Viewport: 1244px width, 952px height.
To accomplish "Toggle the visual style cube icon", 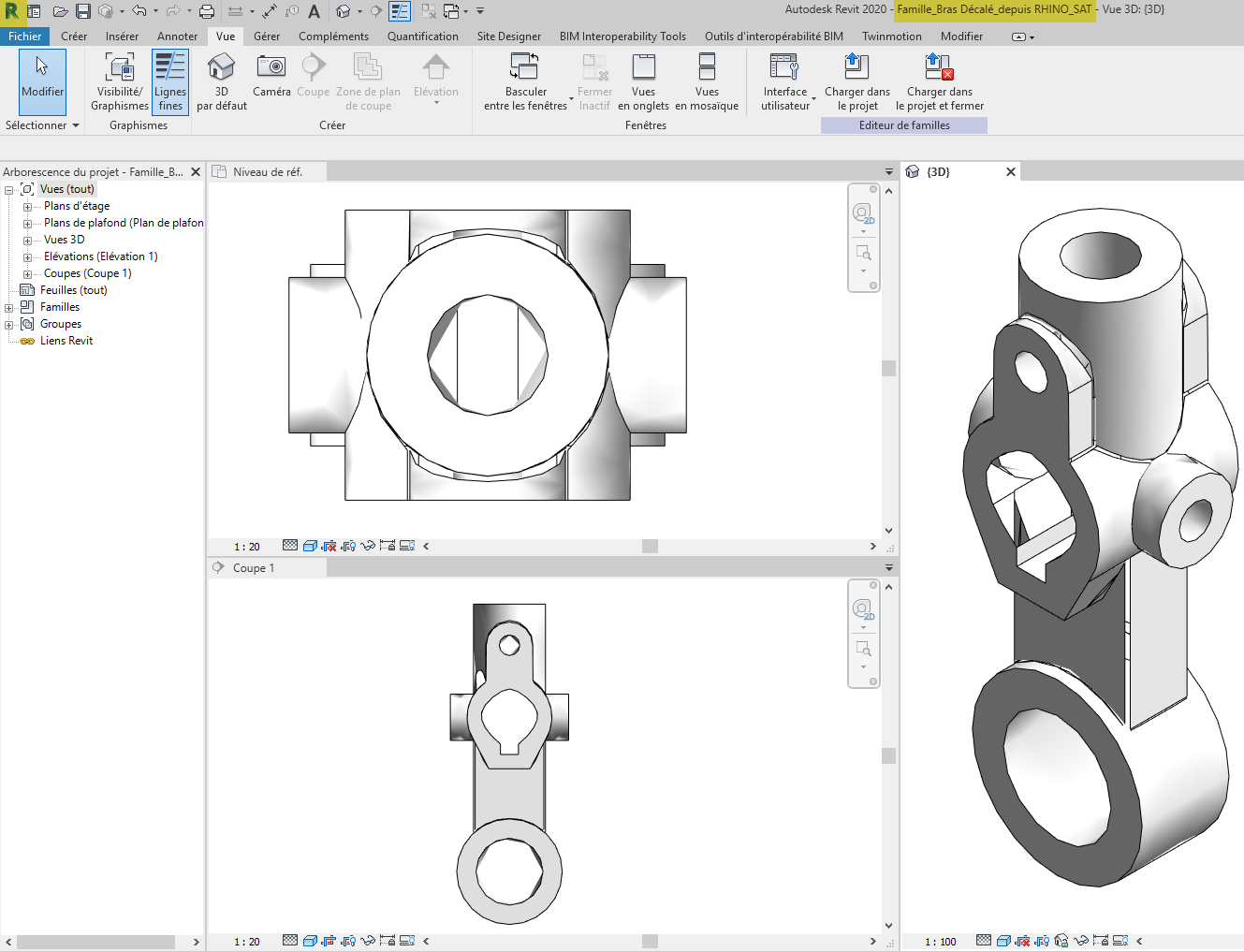I will tap(309, 545).
